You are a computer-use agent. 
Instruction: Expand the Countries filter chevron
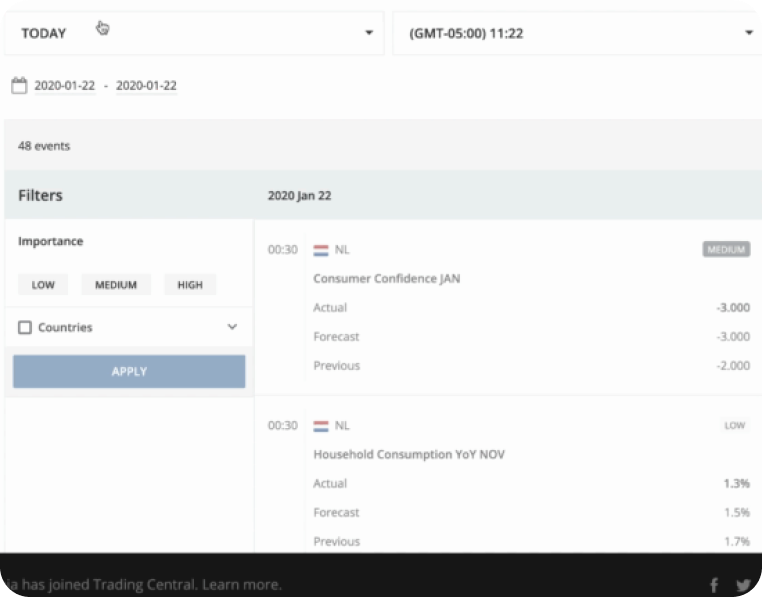pyautogui.click(x=232, y=328)
